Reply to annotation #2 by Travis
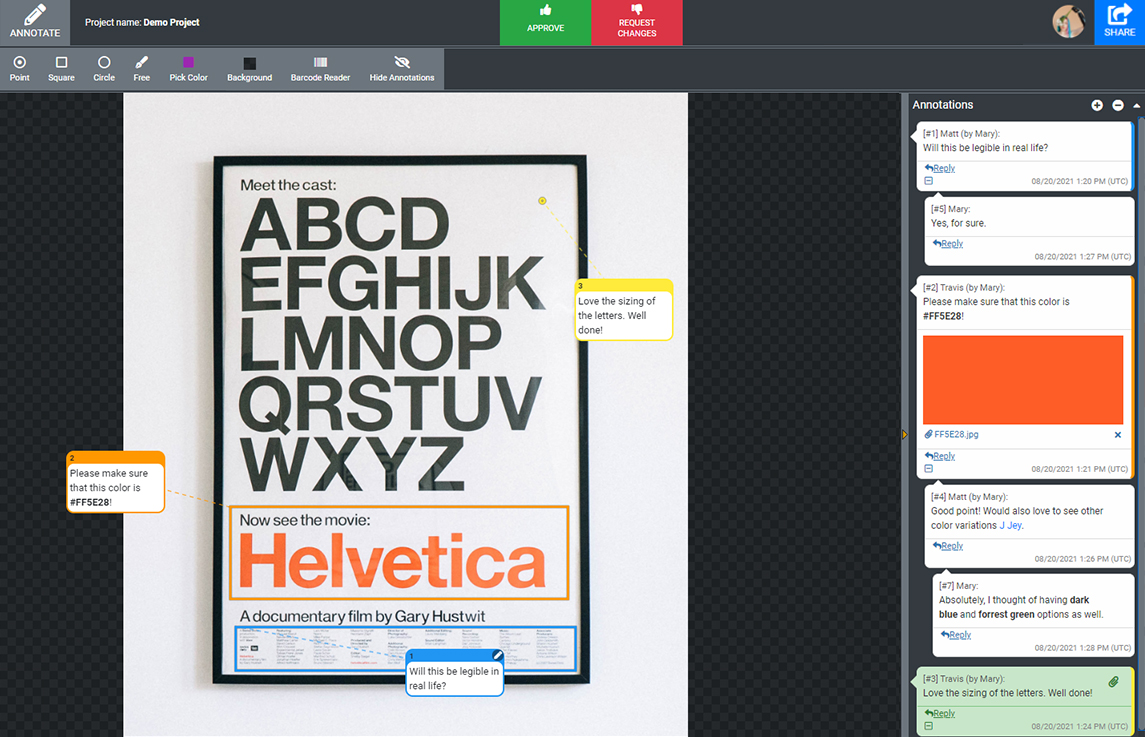 click(x=940, y=456)
